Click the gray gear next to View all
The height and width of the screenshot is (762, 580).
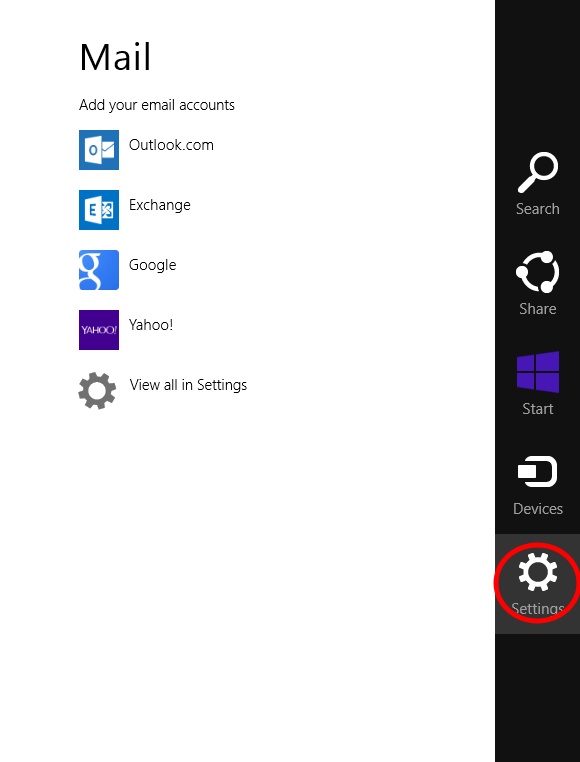pos(97,390)
